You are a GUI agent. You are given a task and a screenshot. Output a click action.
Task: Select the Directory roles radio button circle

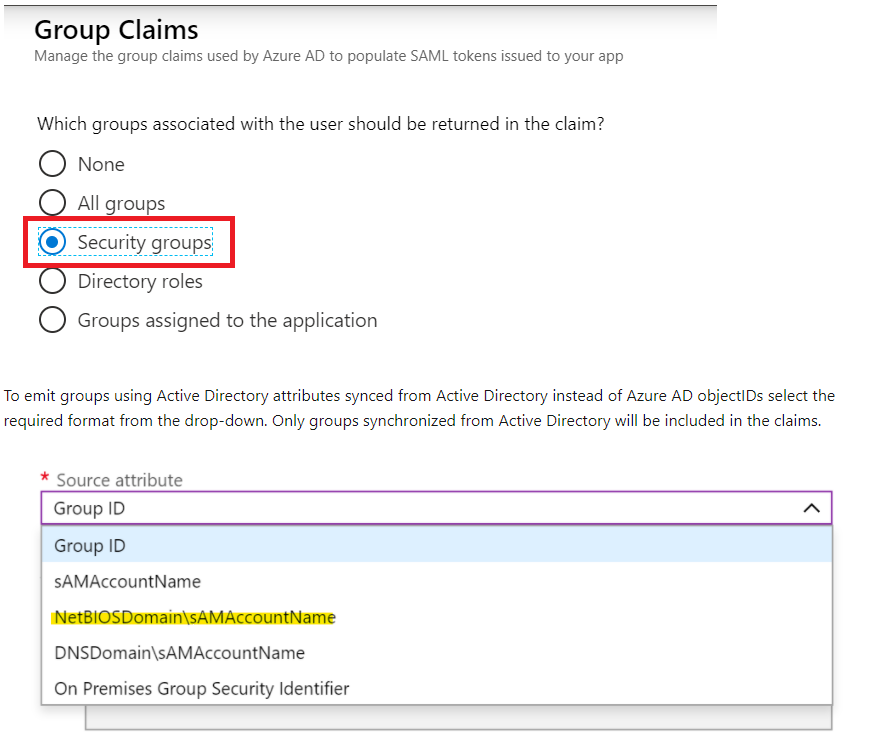pos(52,281)
